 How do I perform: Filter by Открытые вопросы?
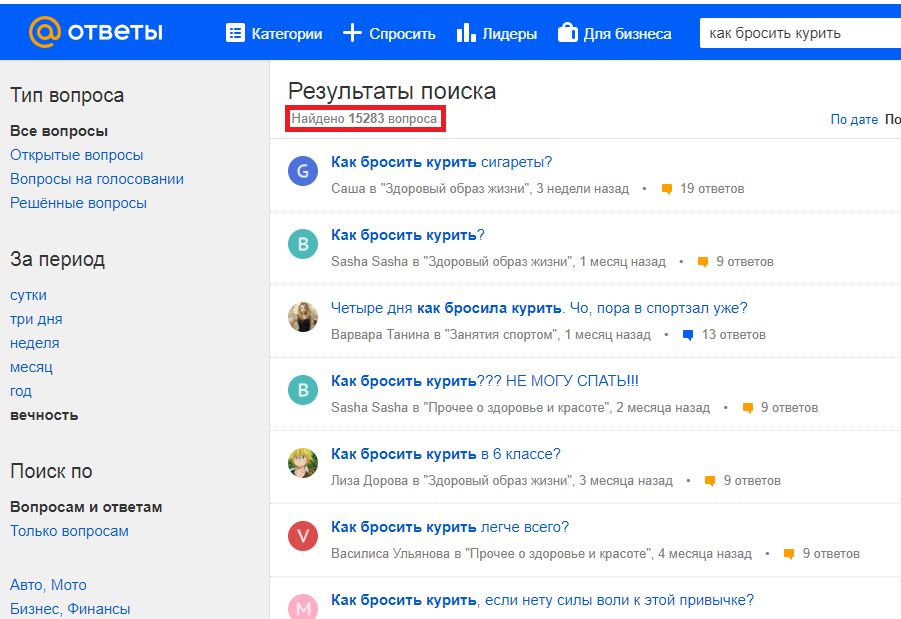[x=76, y=155]
